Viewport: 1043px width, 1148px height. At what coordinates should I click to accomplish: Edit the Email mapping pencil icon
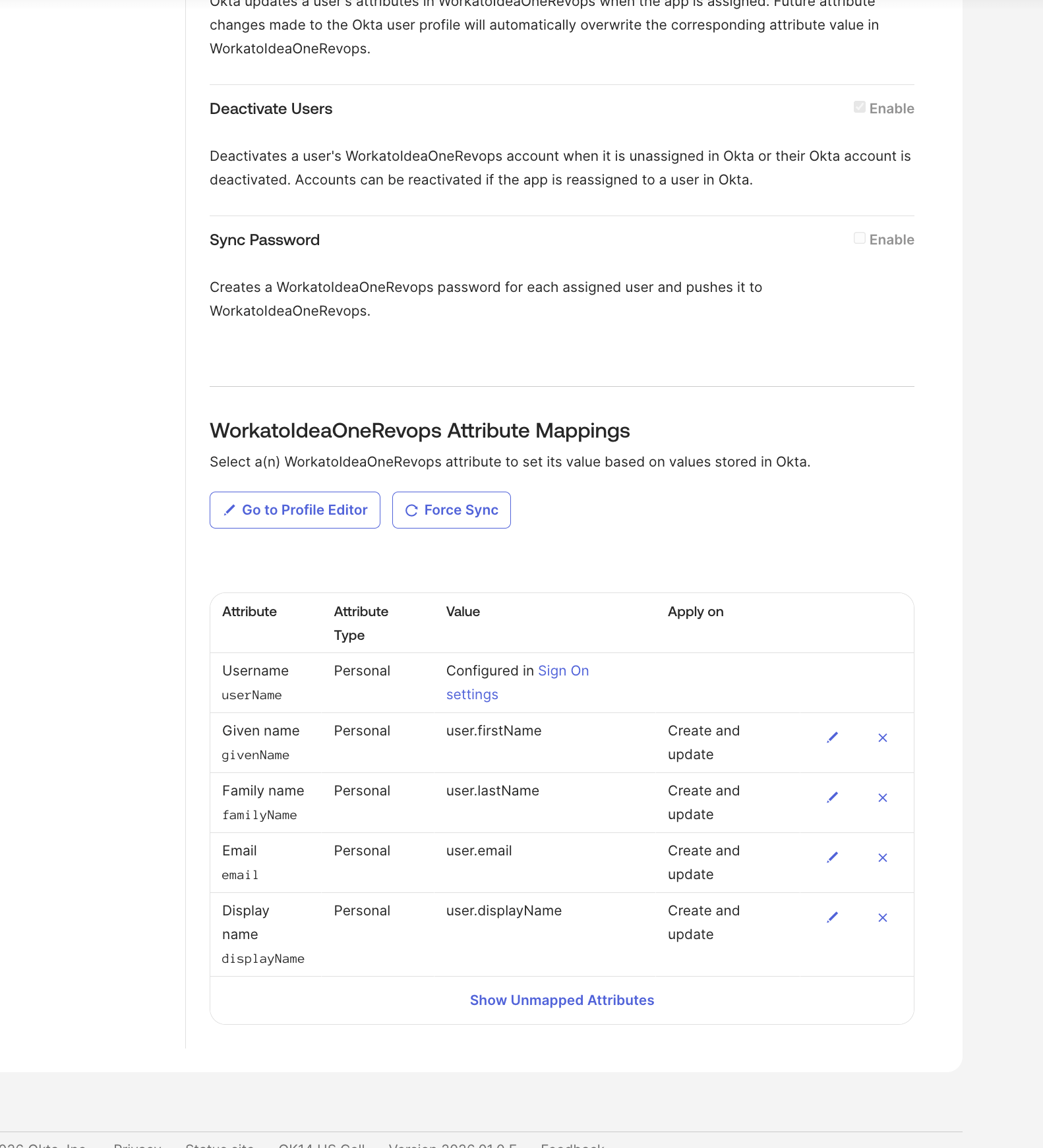(832, 857)
